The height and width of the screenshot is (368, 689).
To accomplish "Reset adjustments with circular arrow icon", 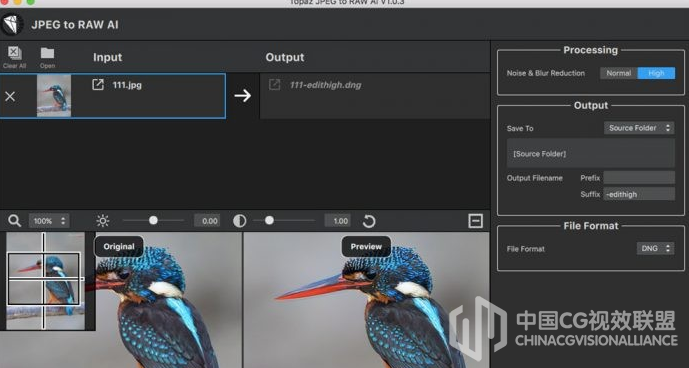I will [369, 221].
